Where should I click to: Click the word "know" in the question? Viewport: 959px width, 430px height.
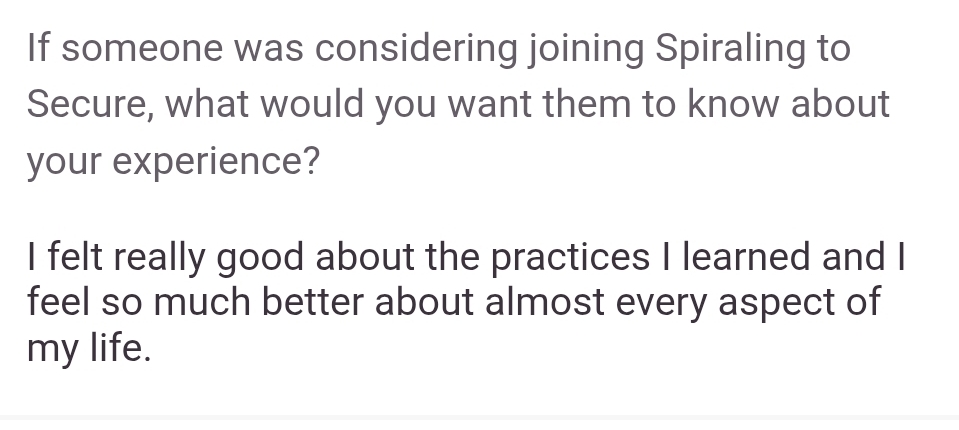click(x=733, y=104)
